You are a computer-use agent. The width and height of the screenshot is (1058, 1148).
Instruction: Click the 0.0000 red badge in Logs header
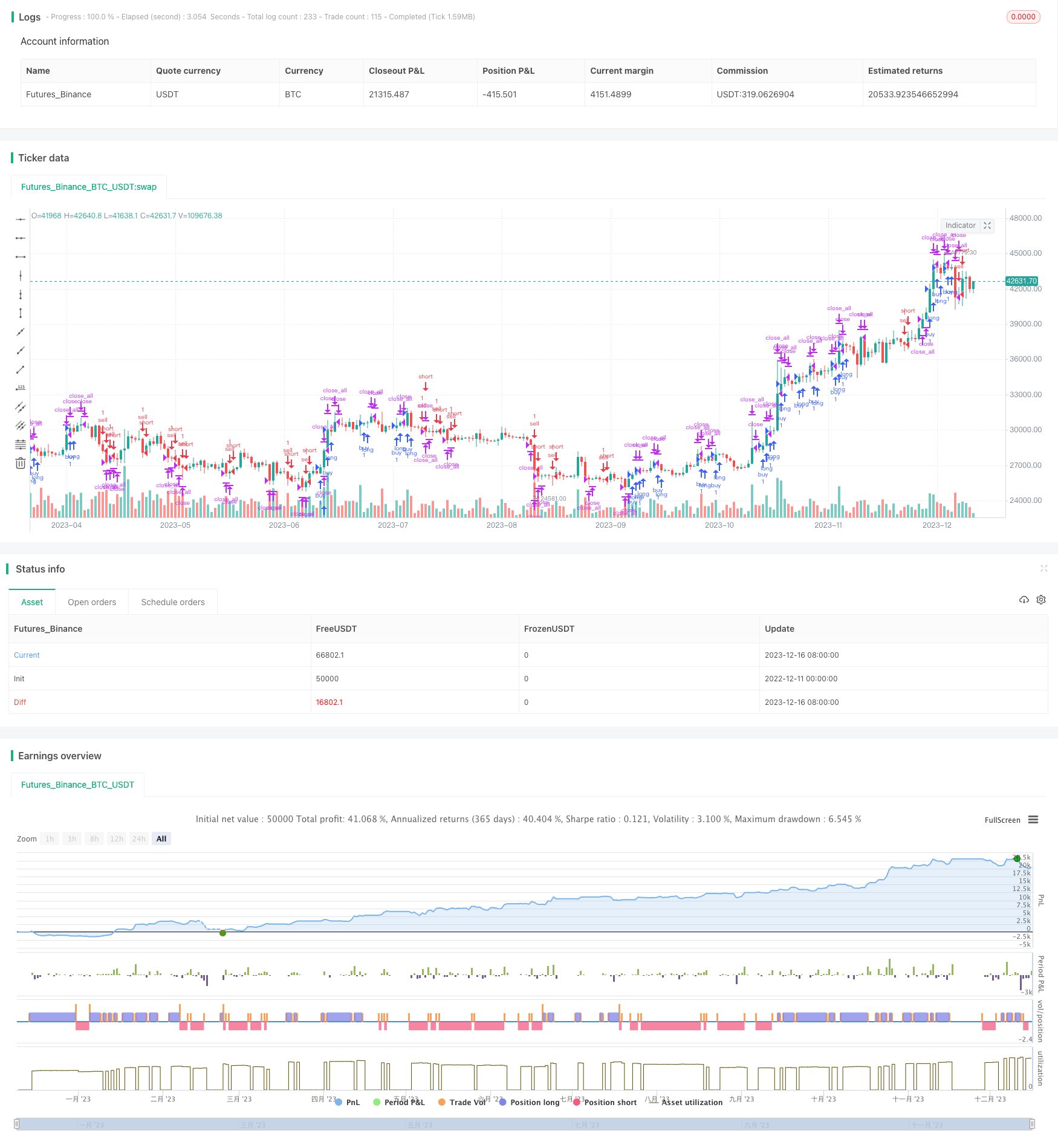(x=1023, y=17)
